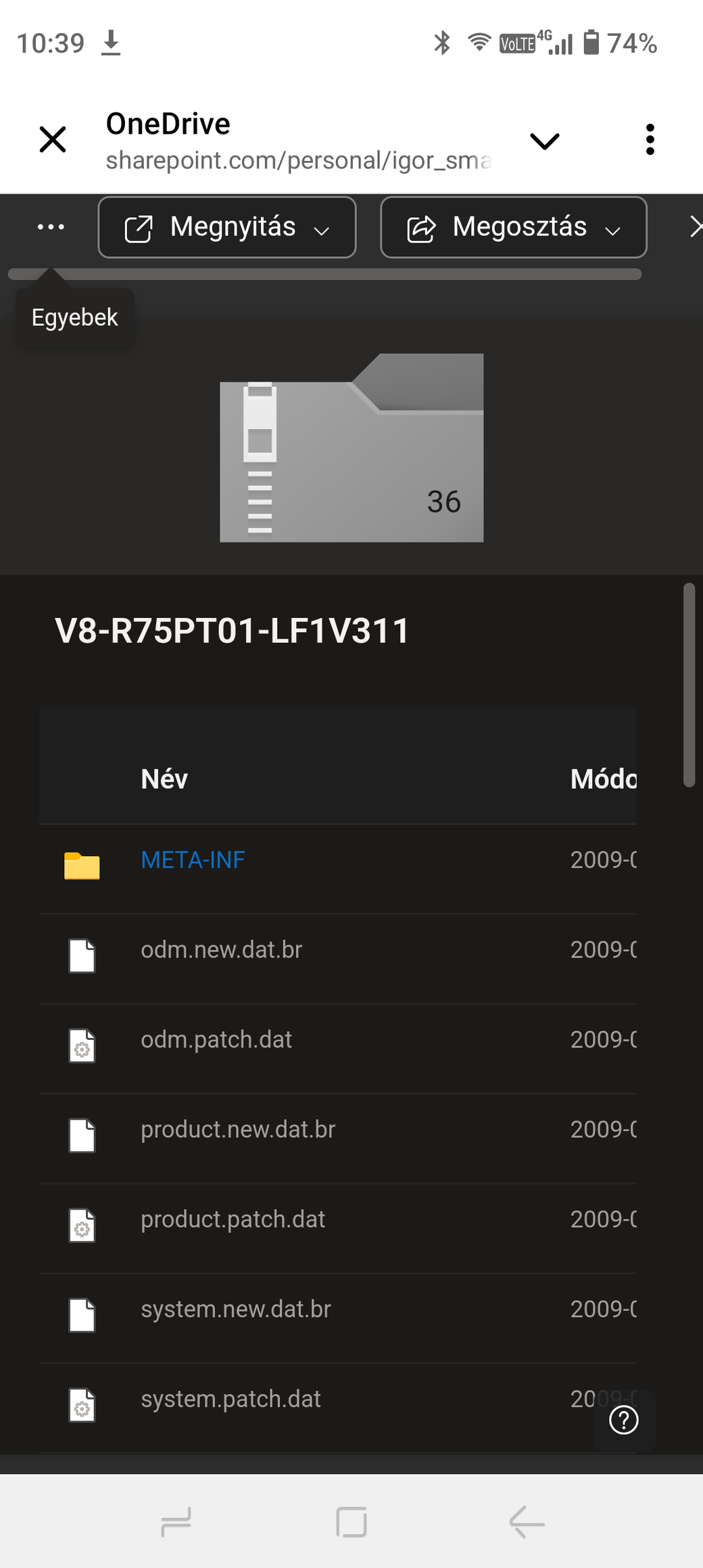Click the help question mark icon

click(x=623, y=1419)
